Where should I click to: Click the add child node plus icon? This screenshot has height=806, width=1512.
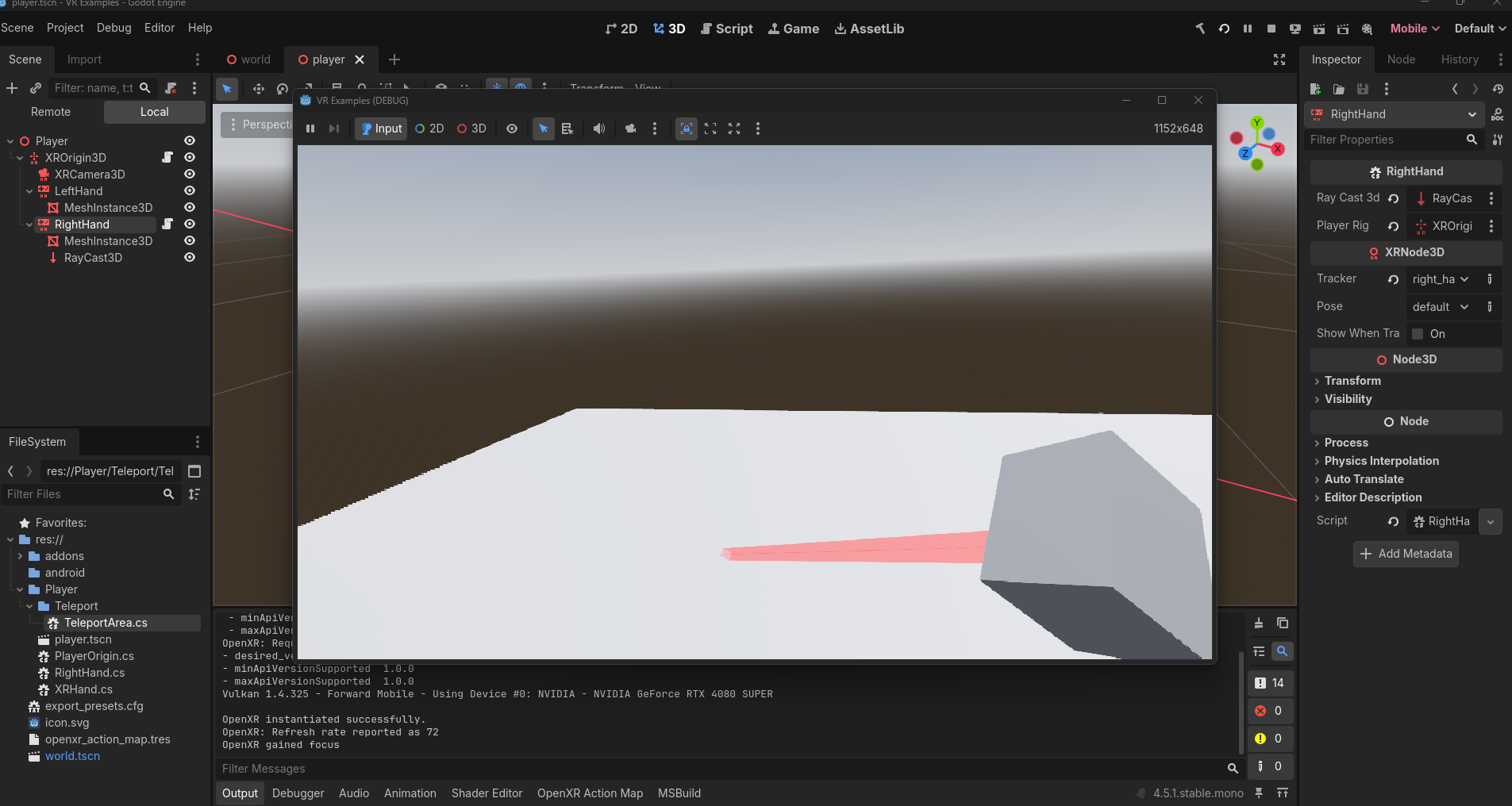pos(12,88)
